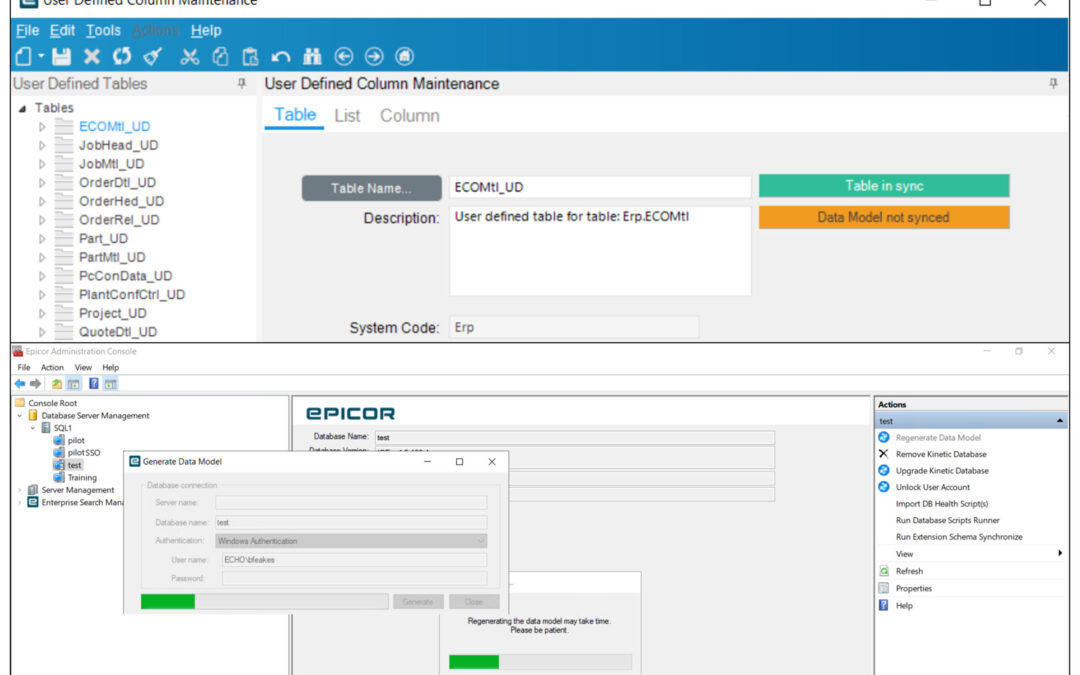Expand the Project_UD tree node
The width and height of the screenshot is (1080, 675).
click(42, 313)
